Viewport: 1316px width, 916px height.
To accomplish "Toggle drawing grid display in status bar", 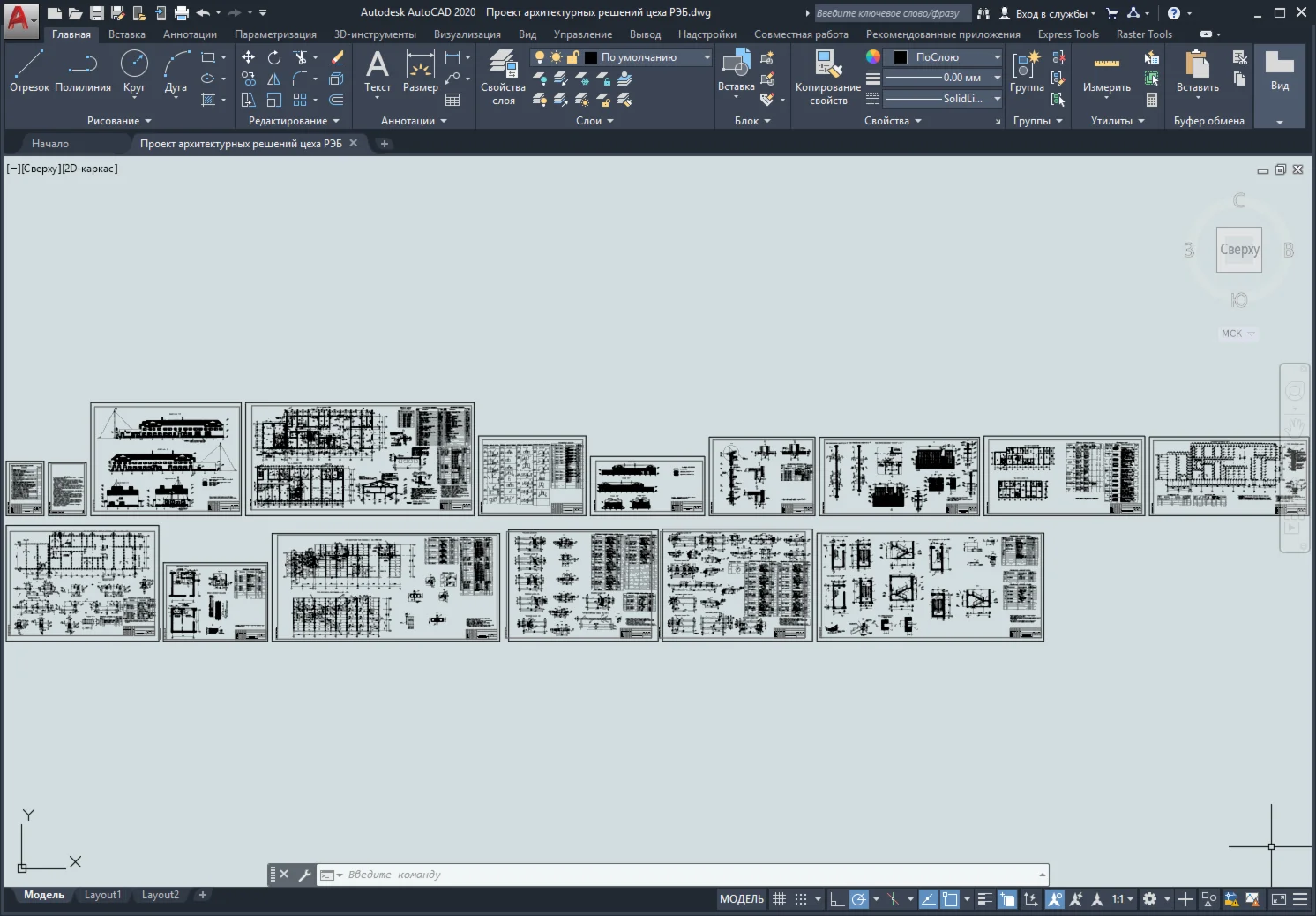I will [779, 899].
